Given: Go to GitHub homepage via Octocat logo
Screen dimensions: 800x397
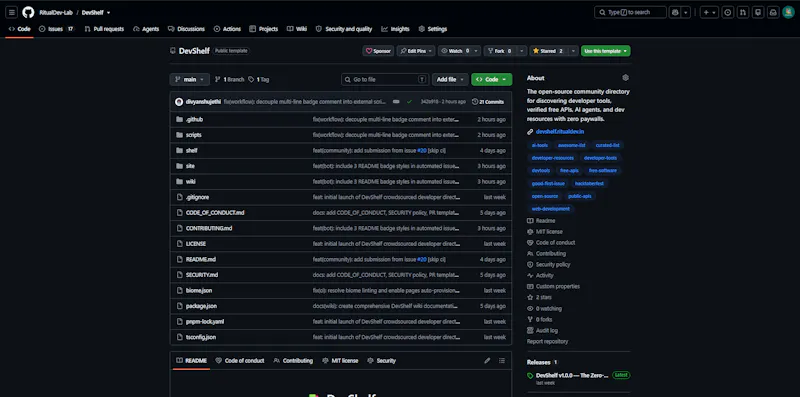Looking at the screenshot, I should tap(28, 12).
